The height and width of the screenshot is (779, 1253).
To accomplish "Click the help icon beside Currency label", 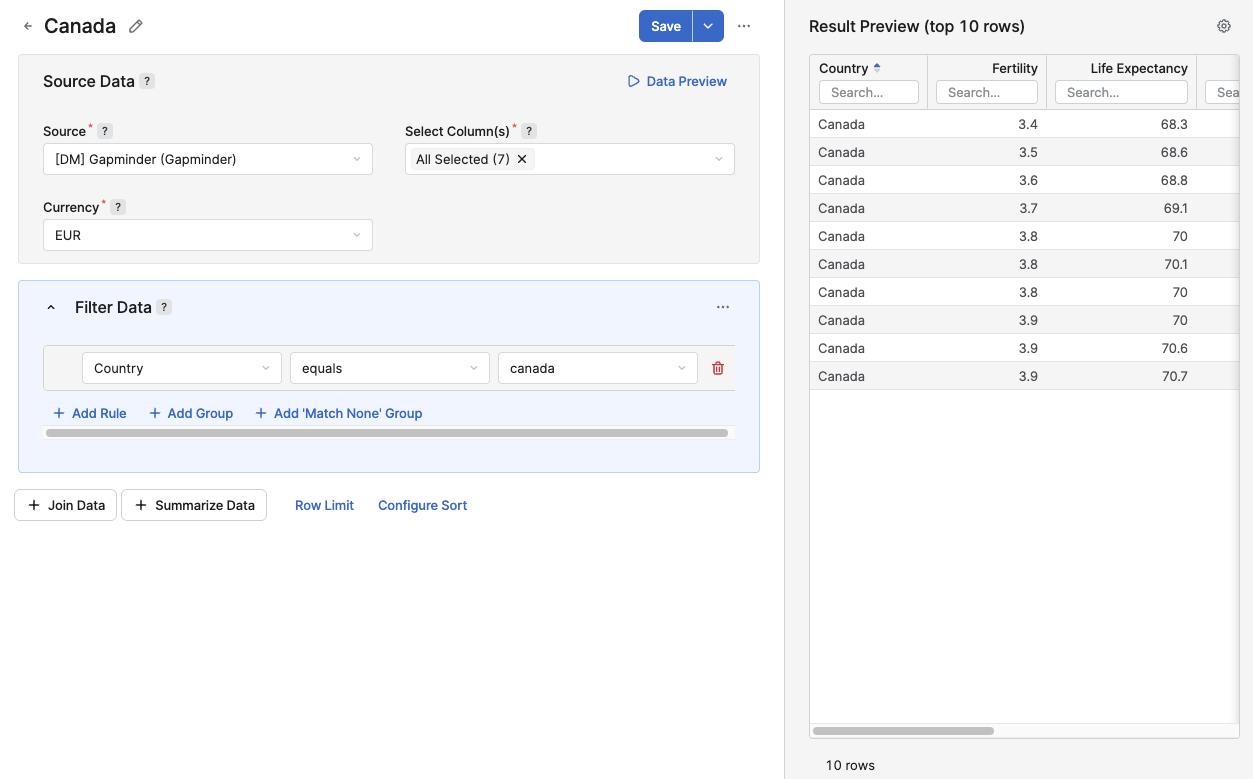I will click(117, 207).
